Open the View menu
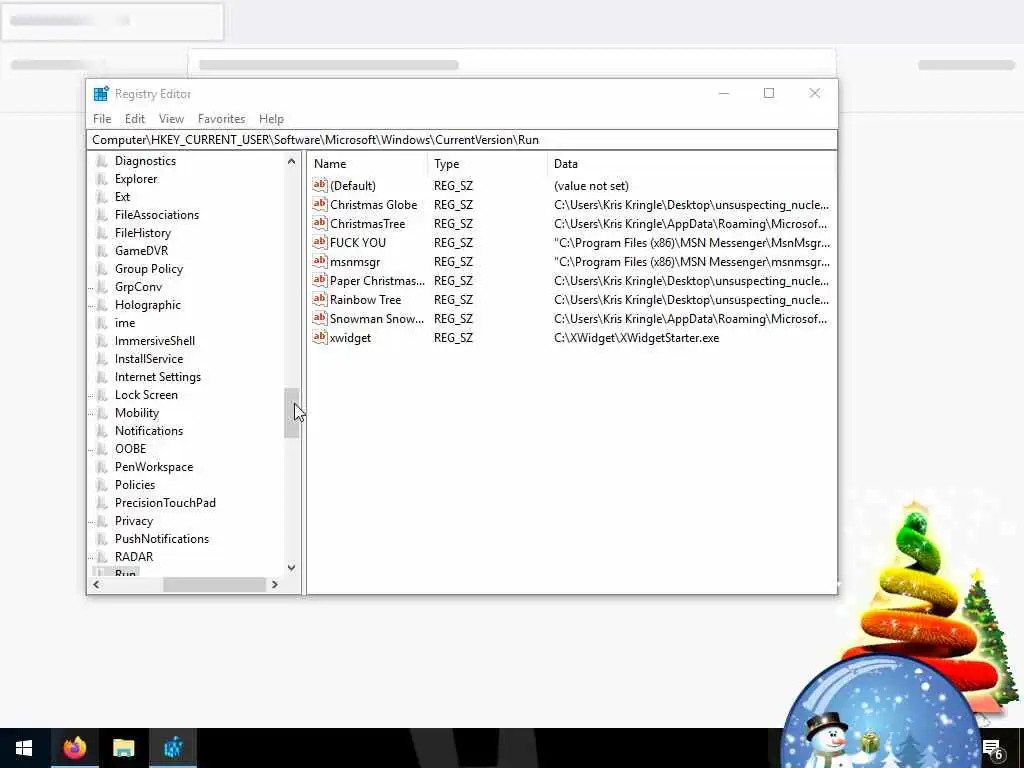 (171, 119)
